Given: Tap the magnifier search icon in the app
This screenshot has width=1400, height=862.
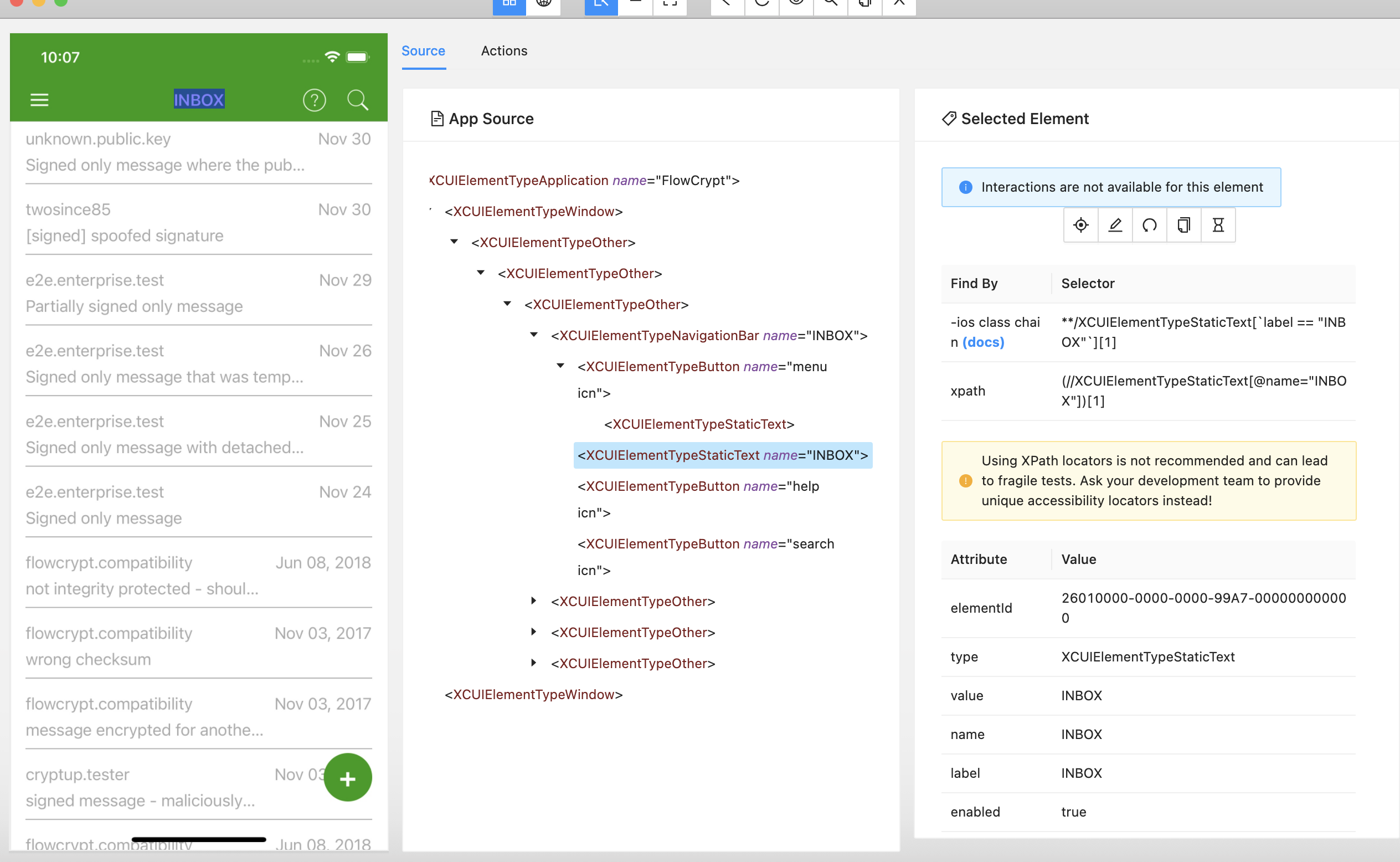Looking at the screenshot, I should (357, 100).
